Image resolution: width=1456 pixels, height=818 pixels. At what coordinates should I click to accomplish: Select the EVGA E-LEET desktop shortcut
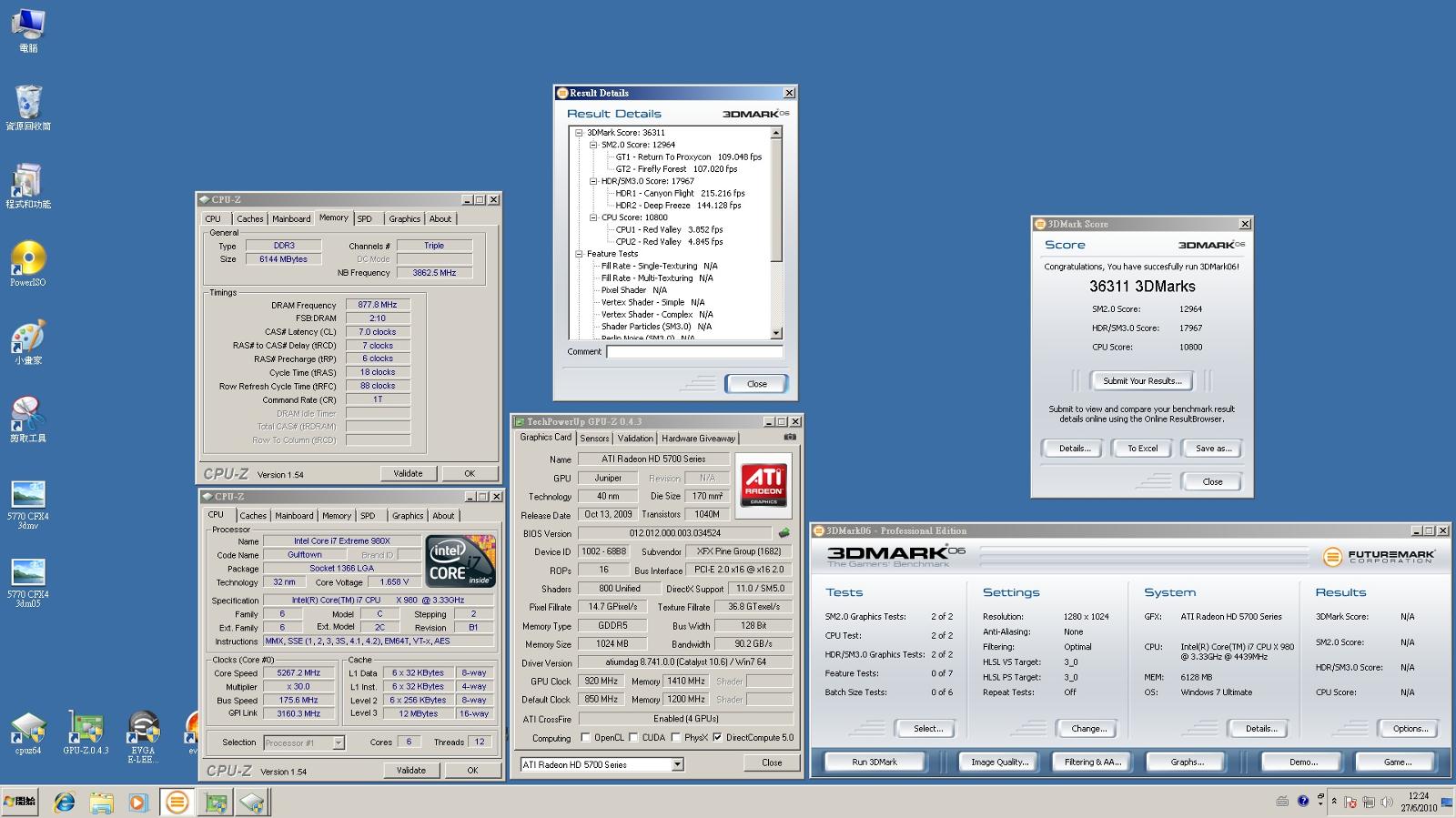pos(143,736)
